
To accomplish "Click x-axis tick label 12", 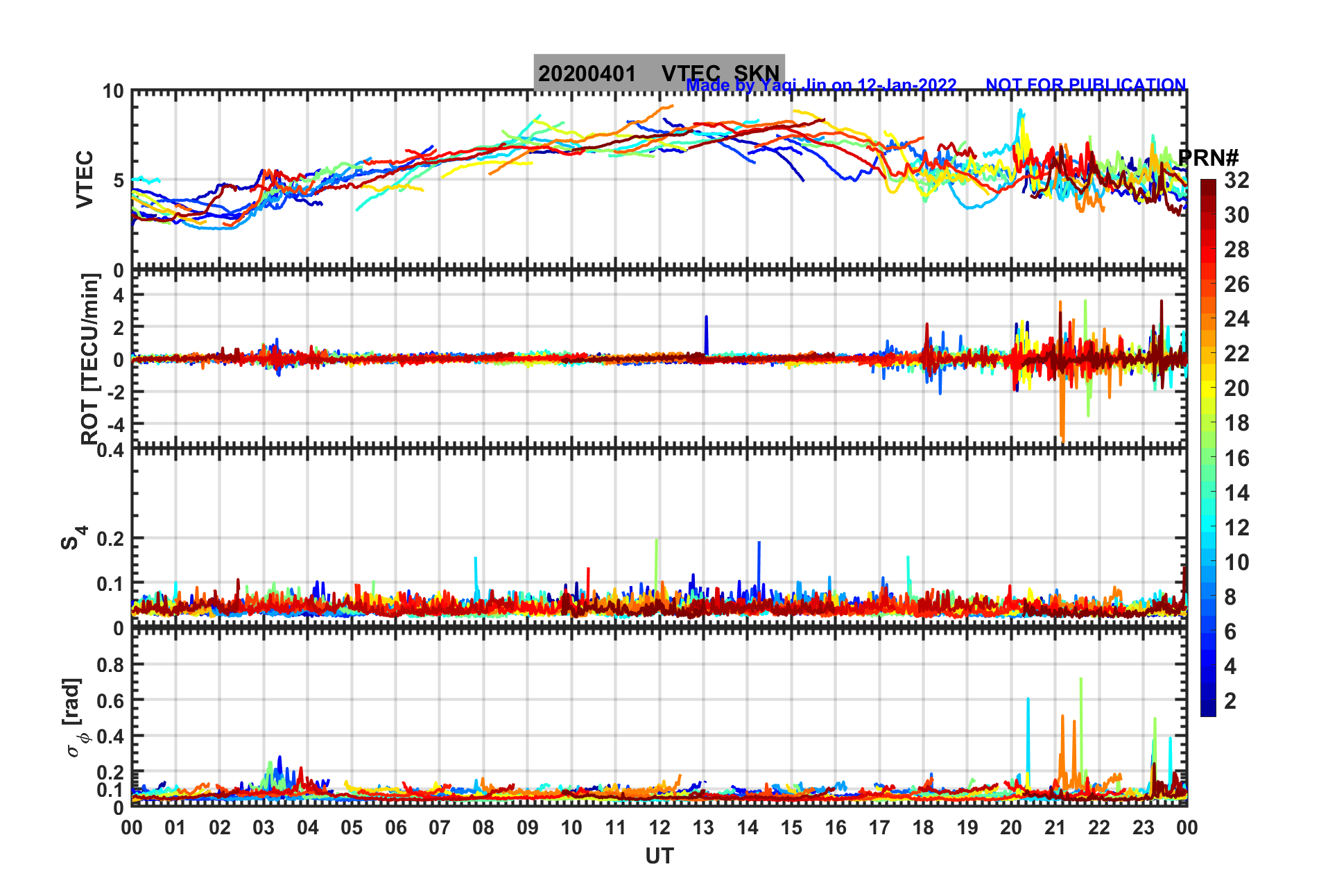I will click(659, 827).
